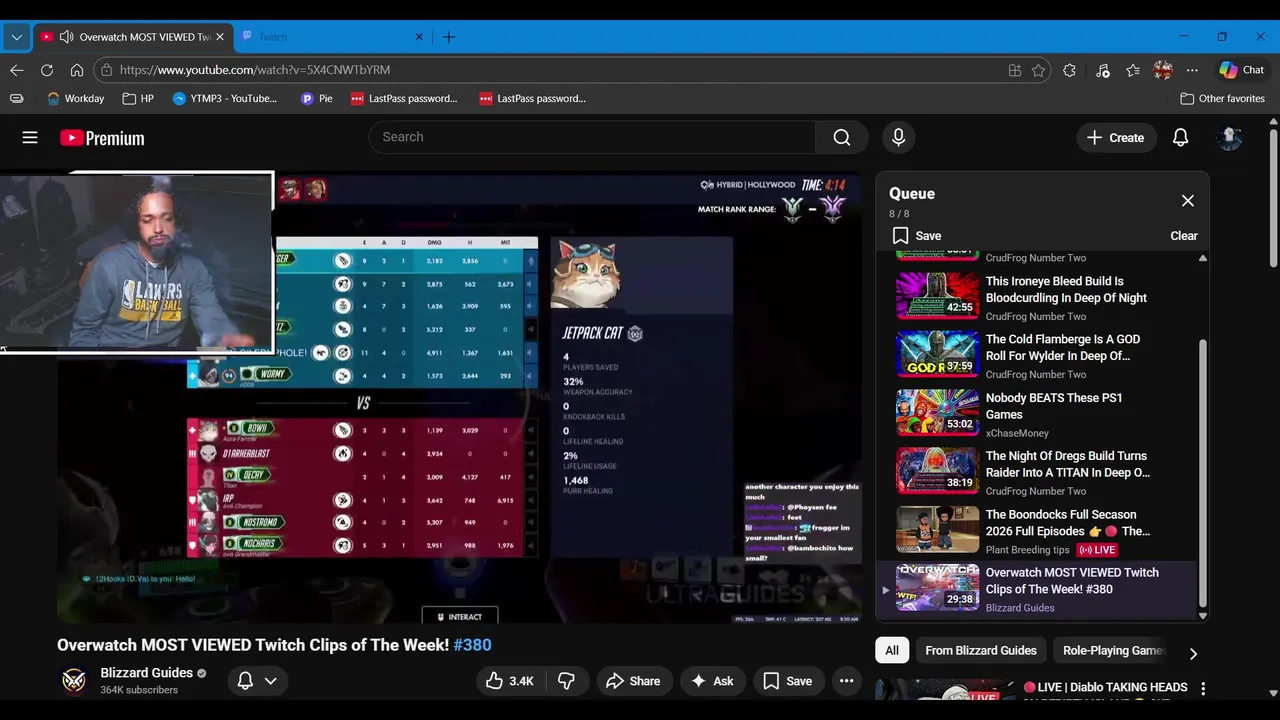1280x720 pixels.
Task: Open Blizzard Guides channel name link
Action: pos(146,673)
